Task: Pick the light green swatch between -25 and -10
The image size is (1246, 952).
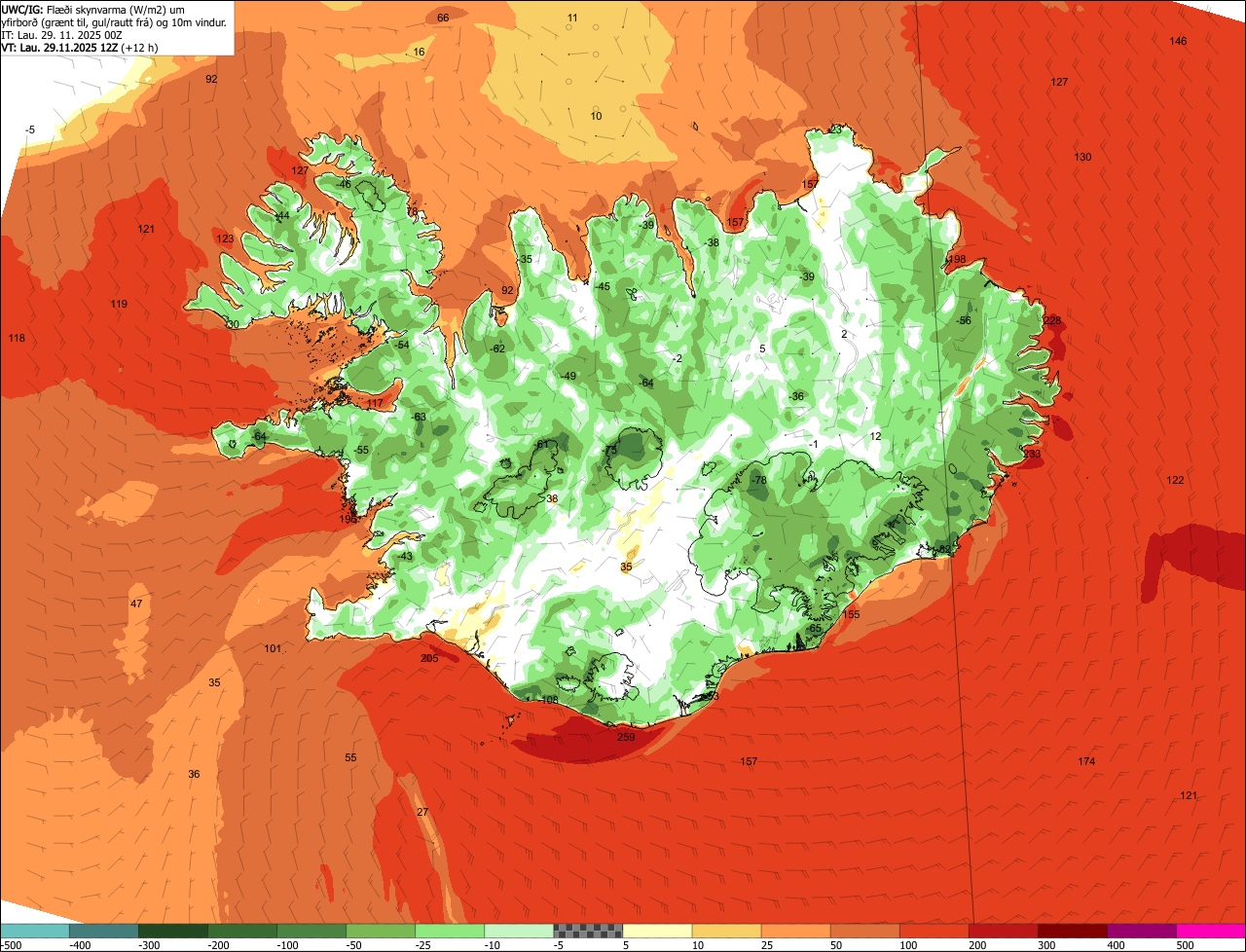Action: [451, 931]
